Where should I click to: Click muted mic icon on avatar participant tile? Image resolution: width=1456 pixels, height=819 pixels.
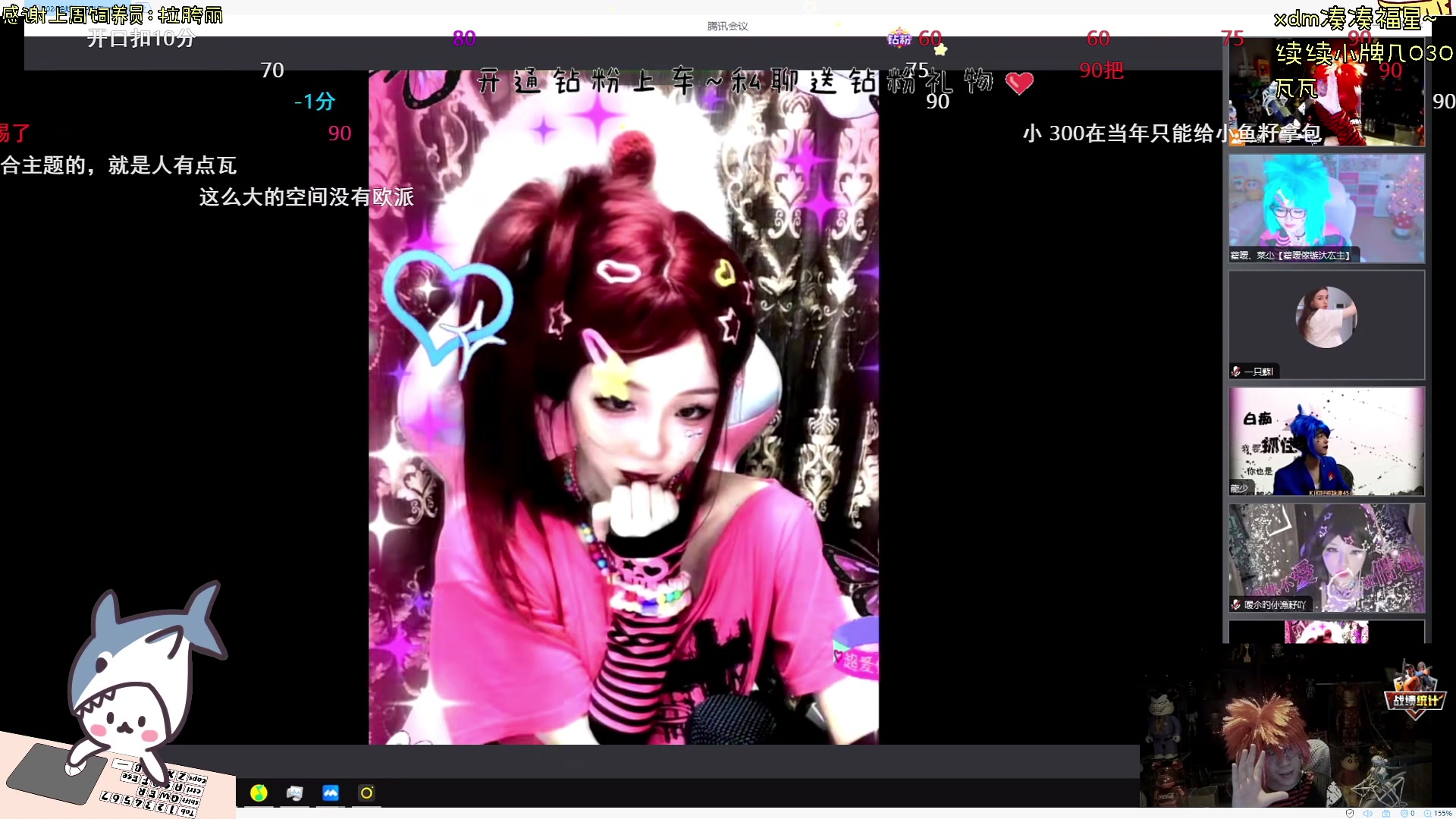(x=1236, y=372)
